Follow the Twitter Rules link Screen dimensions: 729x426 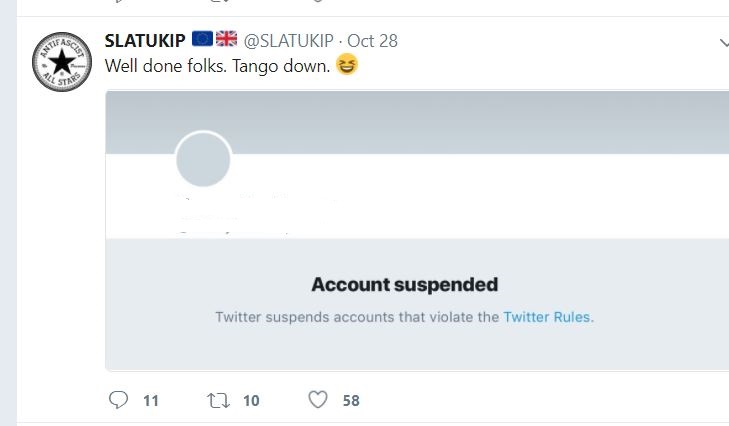pos(547,317)
